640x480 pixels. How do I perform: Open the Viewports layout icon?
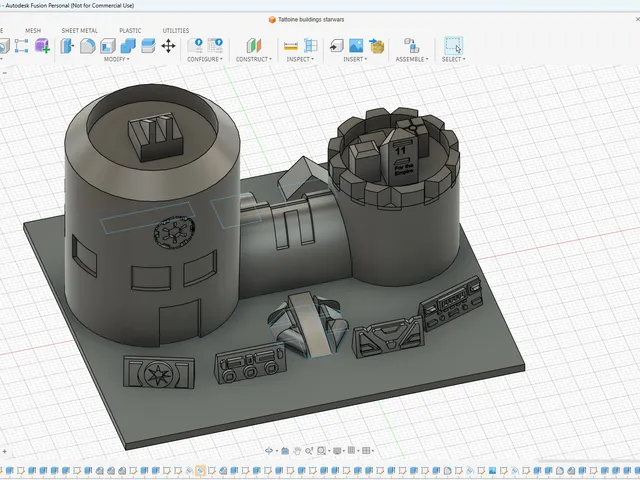tap(366, 451)
